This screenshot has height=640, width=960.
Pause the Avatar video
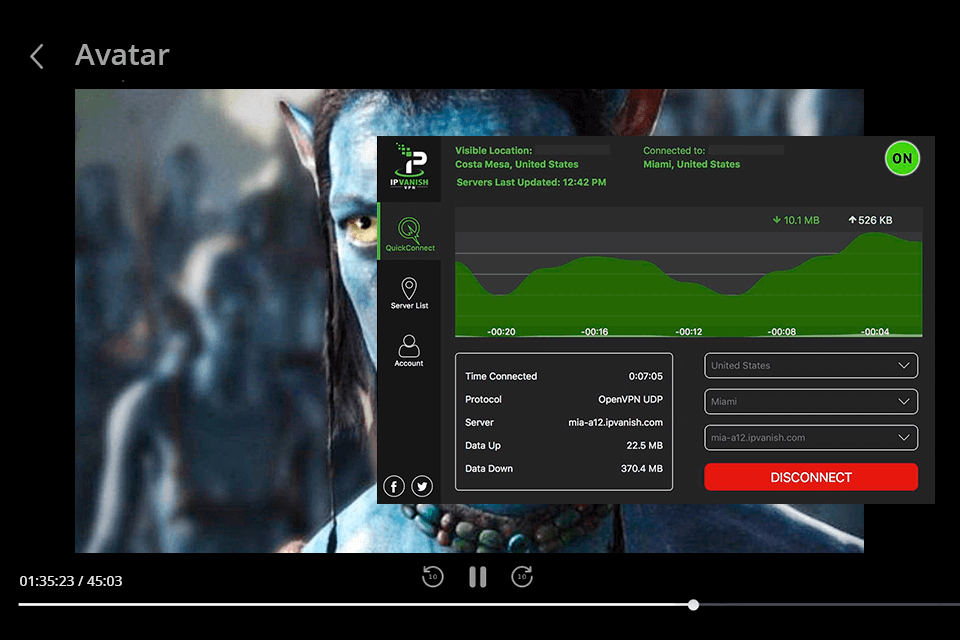pos(478,577)
